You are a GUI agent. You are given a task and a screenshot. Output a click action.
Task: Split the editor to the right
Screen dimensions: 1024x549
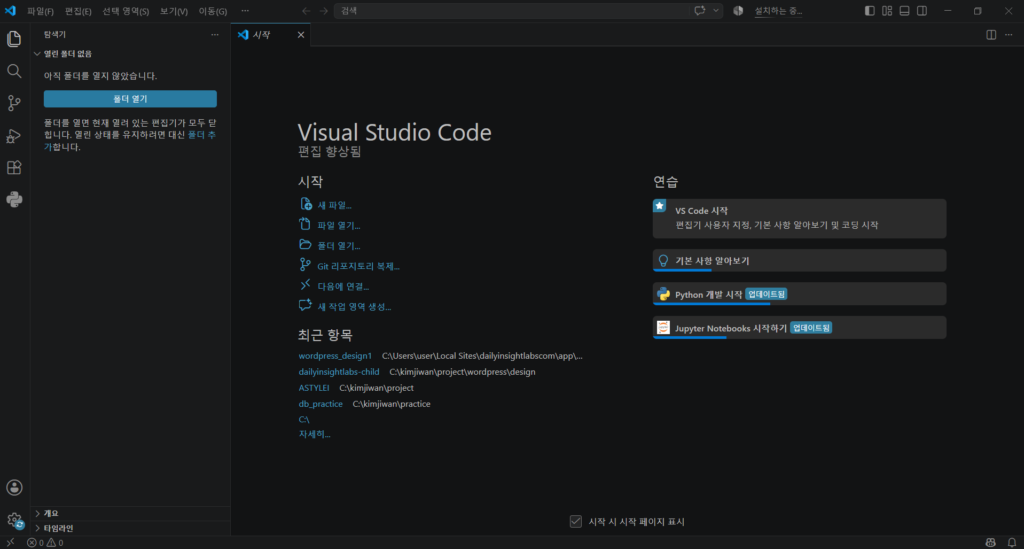click(x=991, y=35)
